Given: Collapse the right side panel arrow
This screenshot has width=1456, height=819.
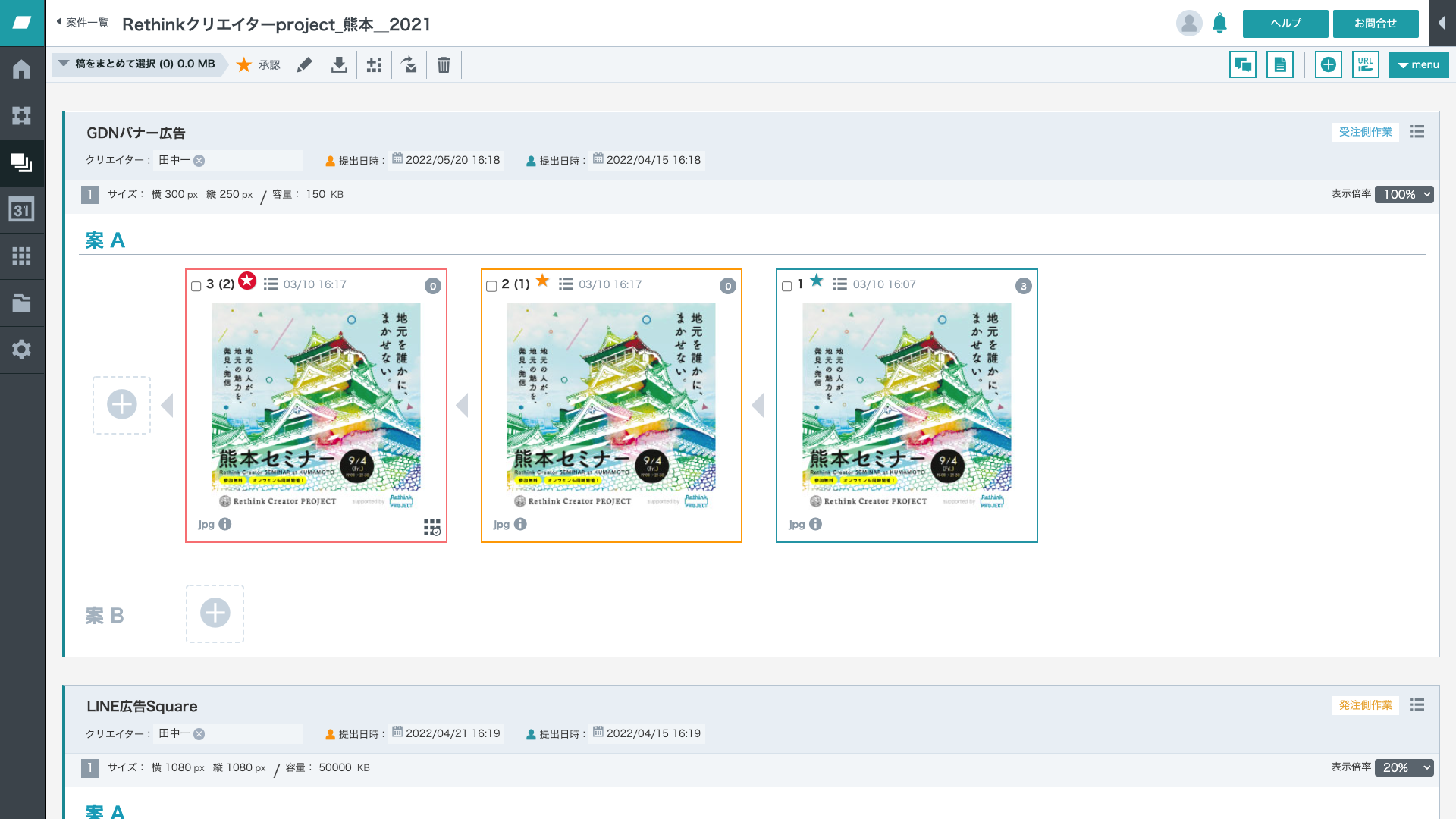Looking at the screenshot, I should pyautogui.click(x=1442, y=23).
